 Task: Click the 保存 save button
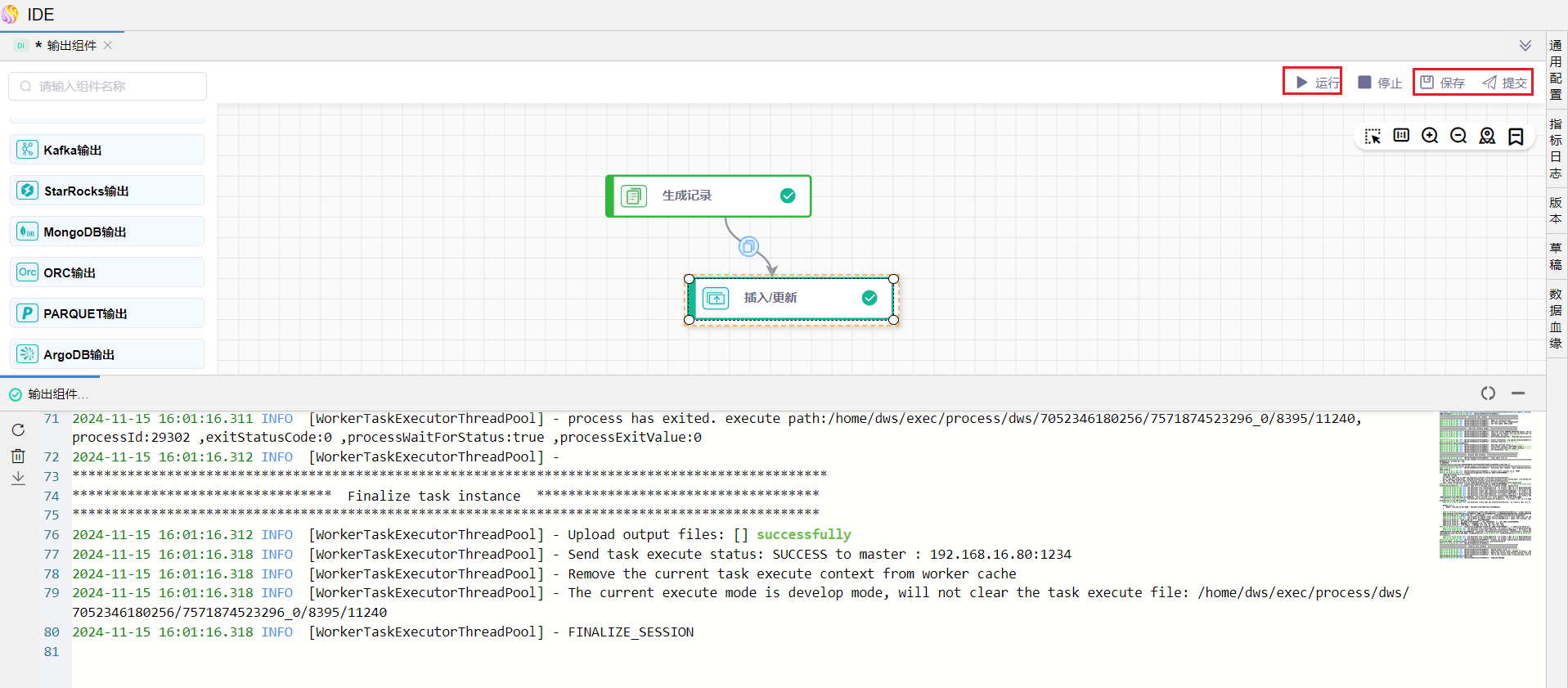click(x=1443, y=83)
